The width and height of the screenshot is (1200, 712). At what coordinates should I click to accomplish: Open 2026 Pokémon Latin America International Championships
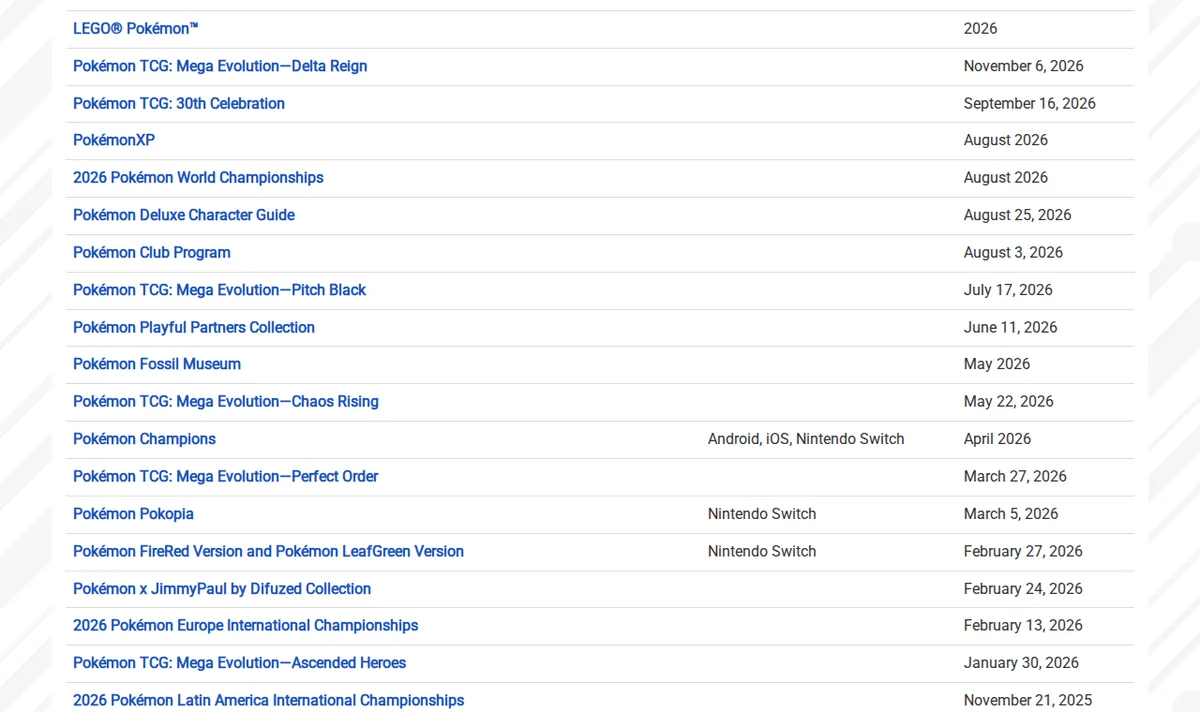point(268,700)
